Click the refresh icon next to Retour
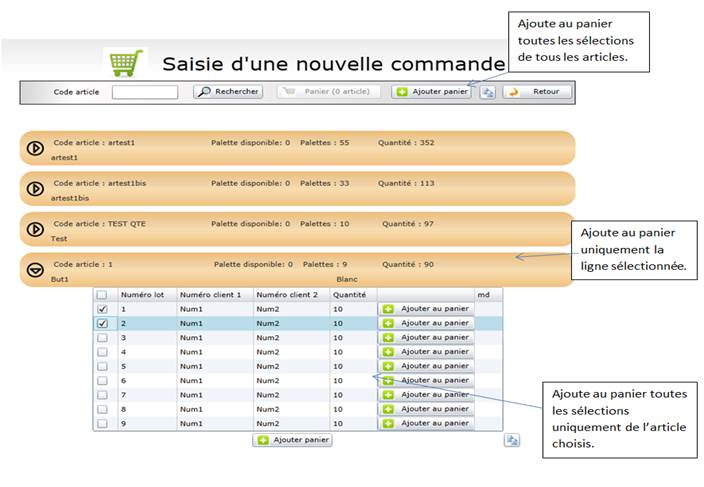The width and height of the screenshot is (704, 487). 487,92
